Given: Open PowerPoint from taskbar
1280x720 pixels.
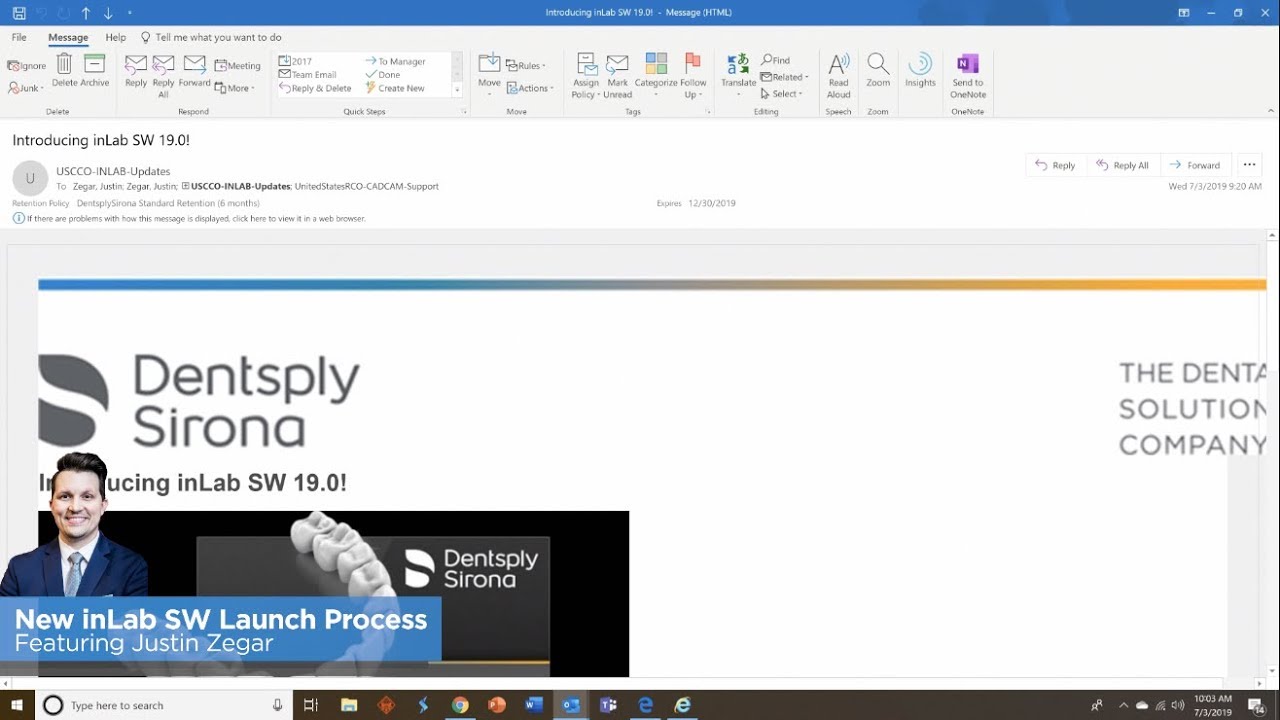Looking at the screenshot, I should click(x=497, y=705).
